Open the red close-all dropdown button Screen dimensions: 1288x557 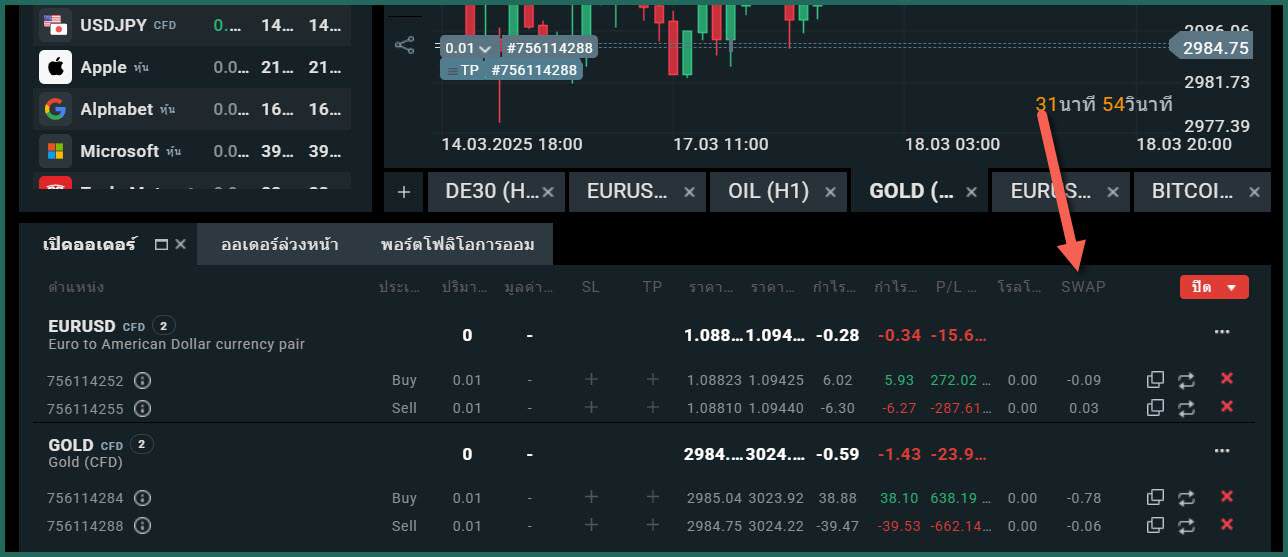[x=1214, y=287]
